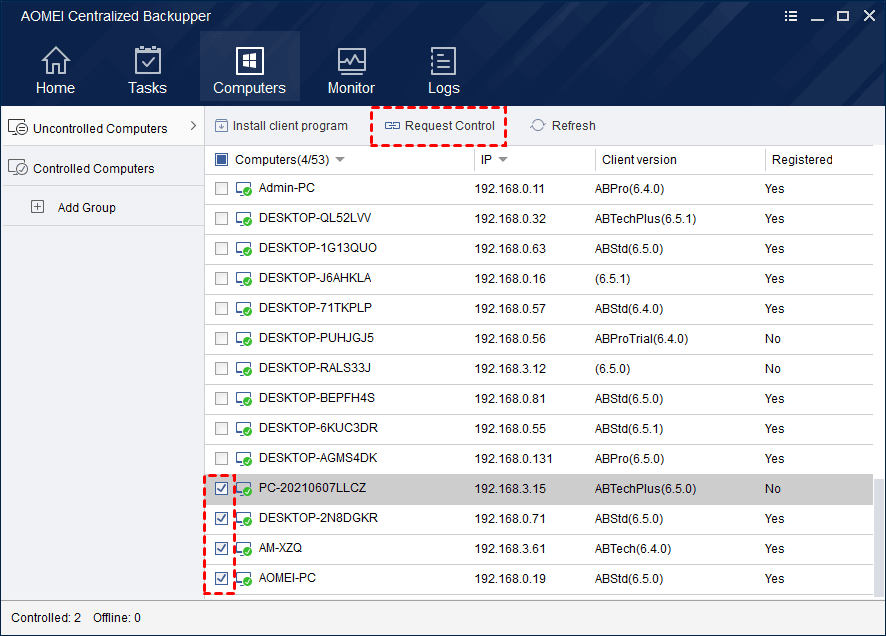
Task: Click the Offline: 0 status text
Action: pyautogui.click(x=117, y=618)
